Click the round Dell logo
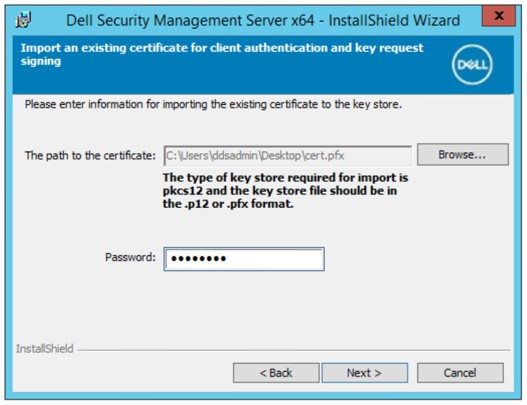 pyautogui.click(x=472, y=65)
